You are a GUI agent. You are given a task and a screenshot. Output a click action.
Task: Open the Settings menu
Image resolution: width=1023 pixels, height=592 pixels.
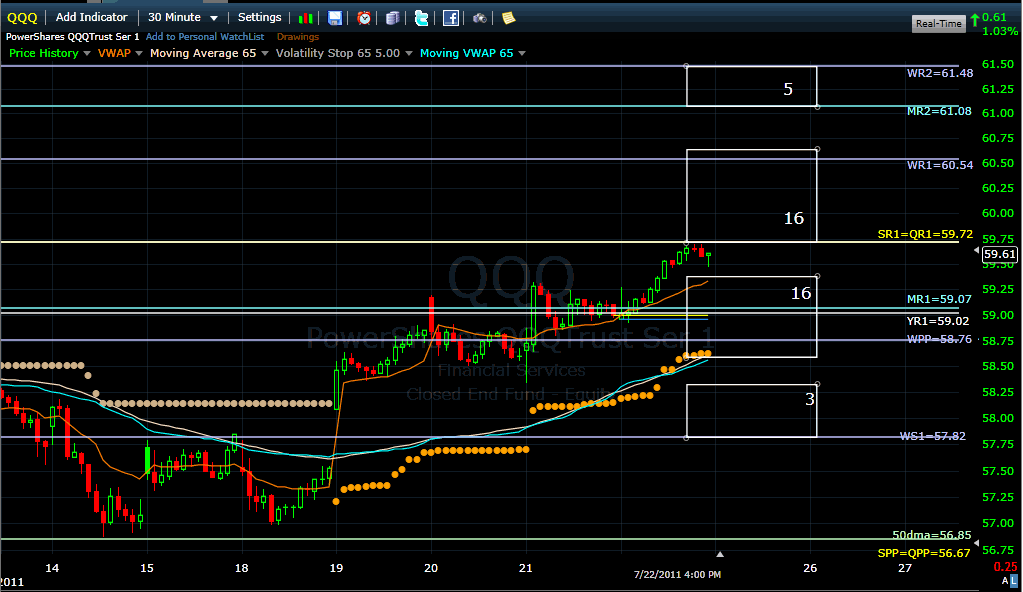point(259,18)
